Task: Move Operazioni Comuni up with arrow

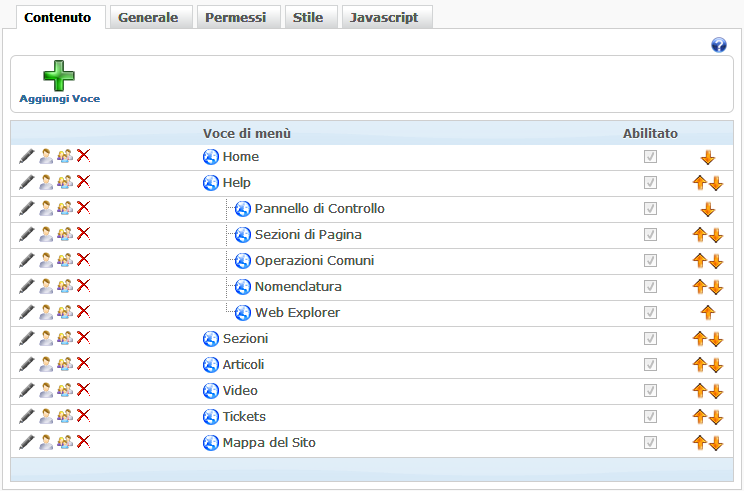Action: point(699,260)
